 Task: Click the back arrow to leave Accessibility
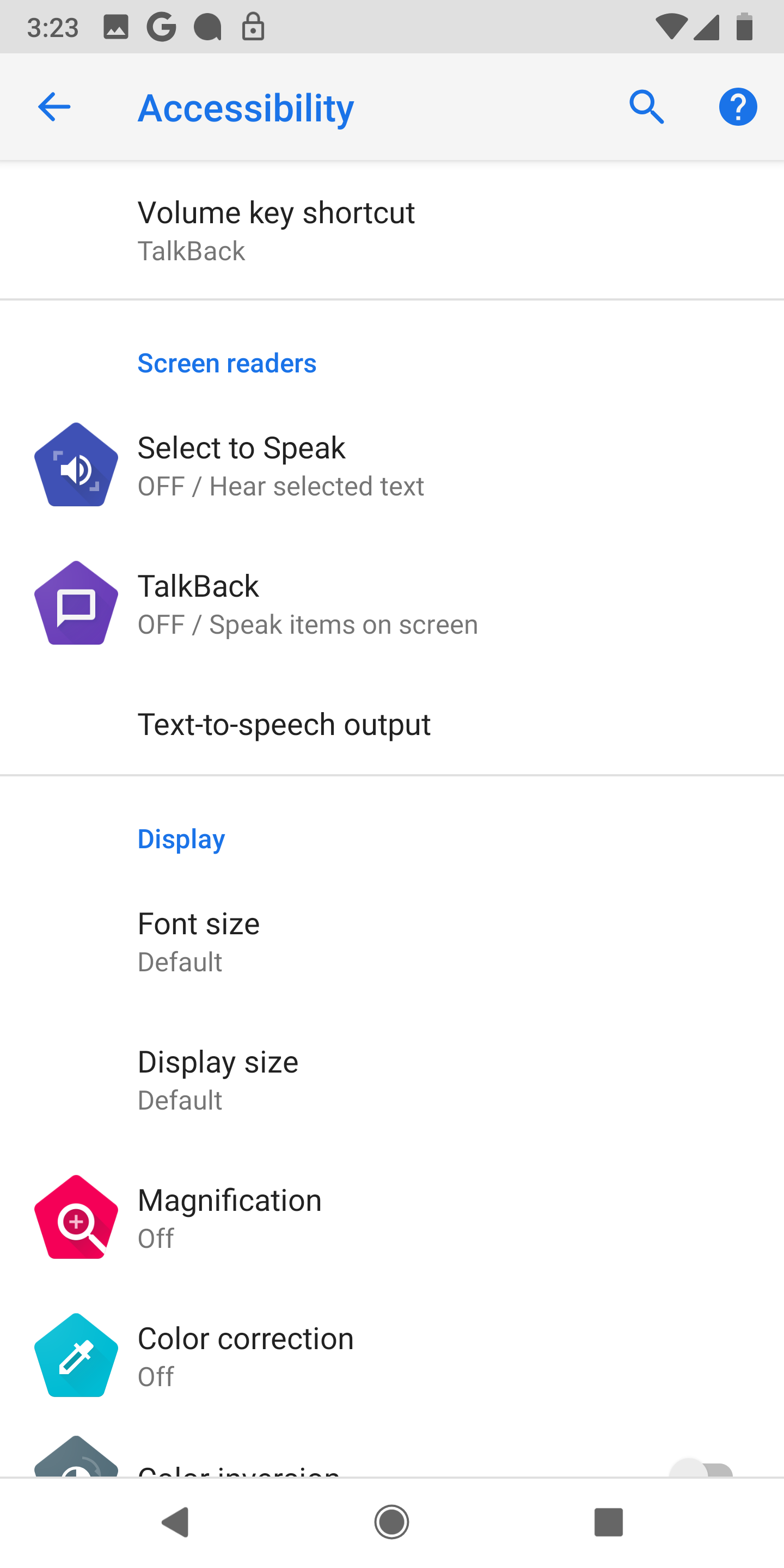pyautogui.click(x=53, y=107)
